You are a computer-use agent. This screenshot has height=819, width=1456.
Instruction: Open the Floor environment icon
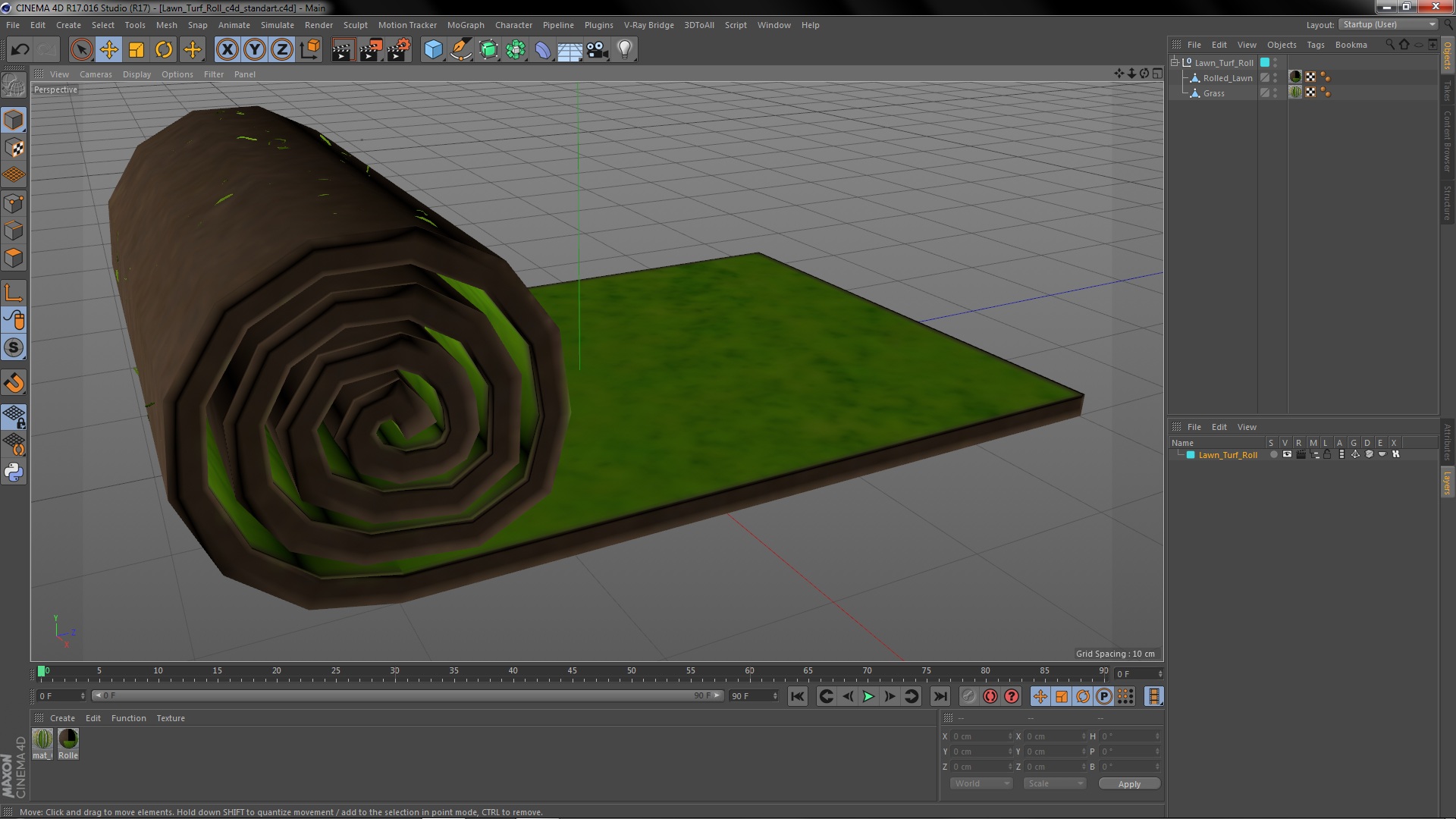570,50
